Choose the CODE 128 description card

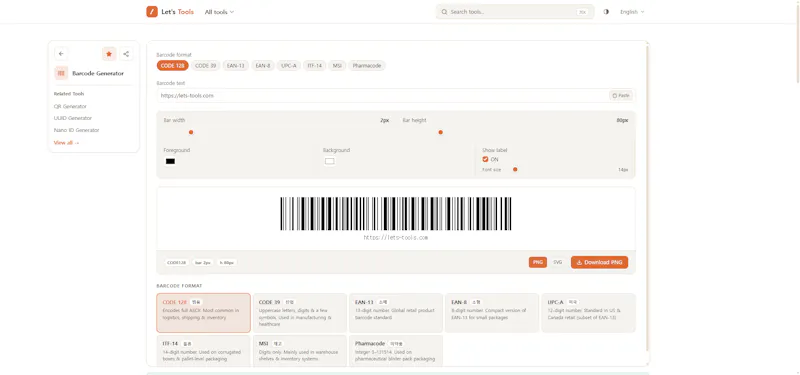[x=204, y=313]
